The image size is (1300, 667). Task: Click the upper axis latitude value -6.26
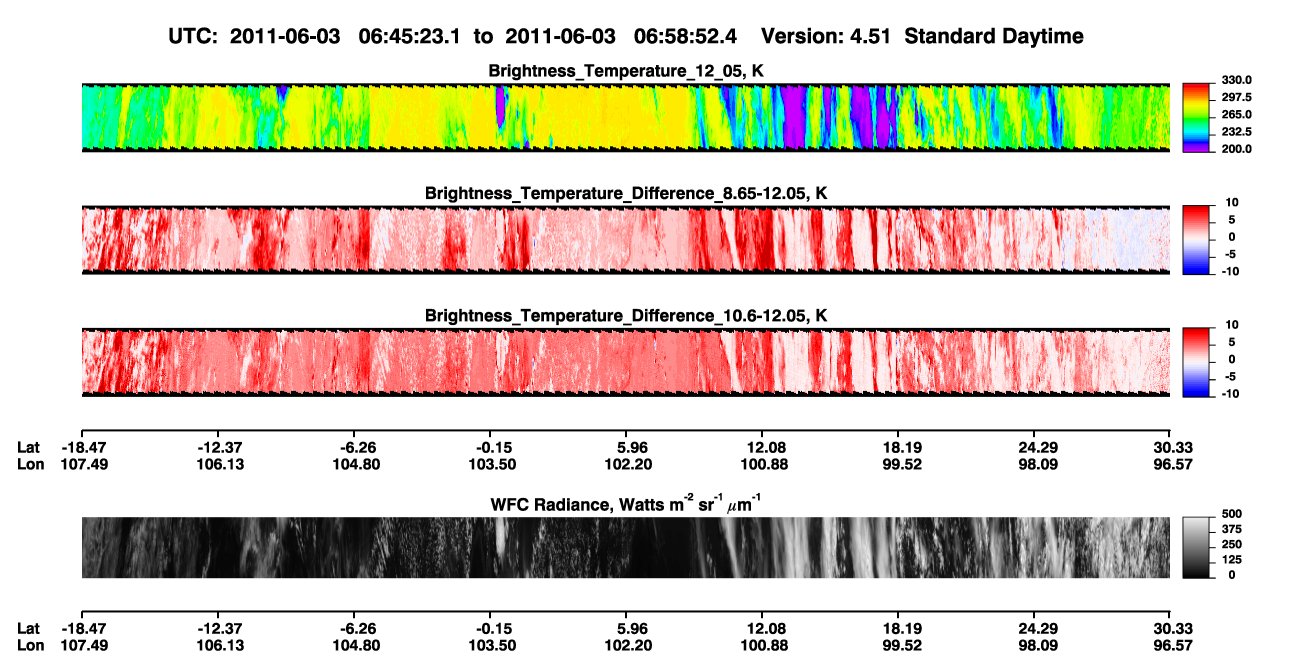click(358, 447)
